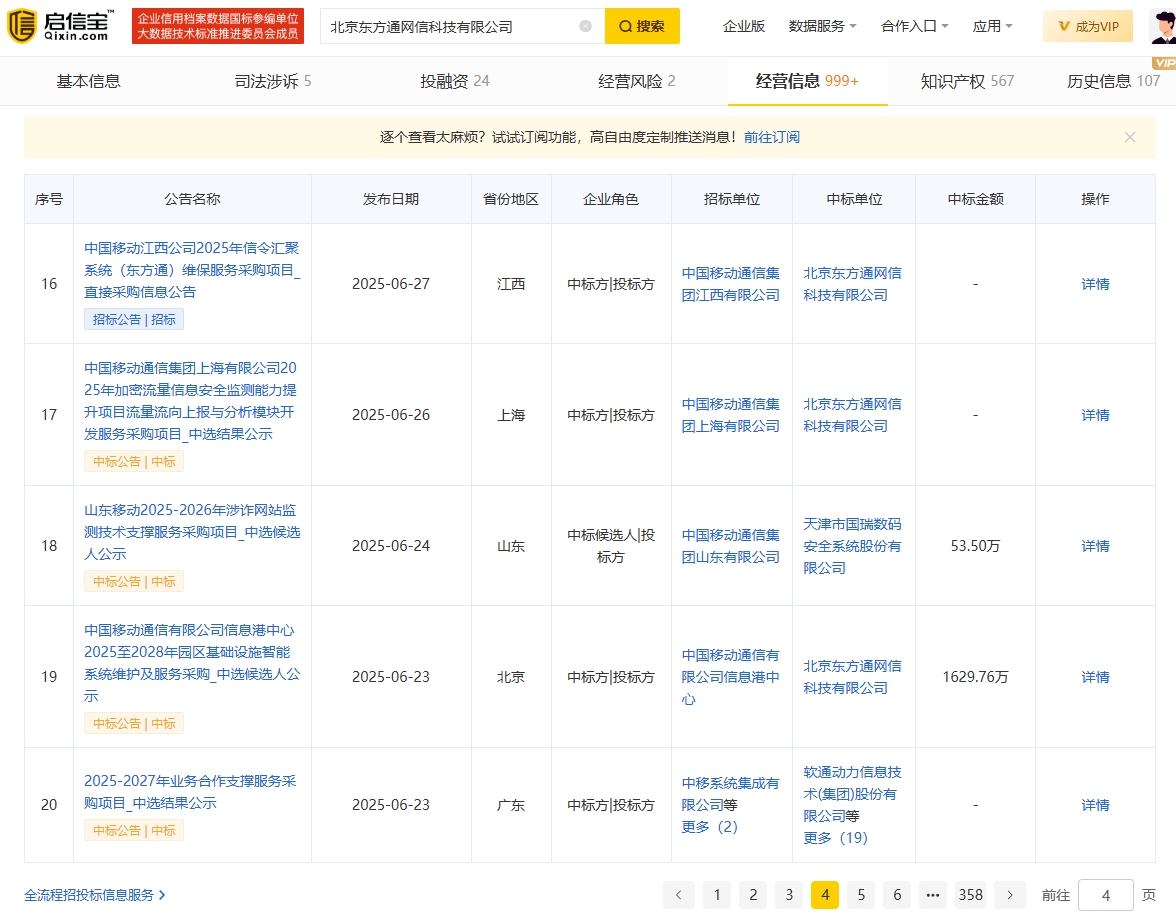Viewport: 1176px width, 921px height.
Task: Open 中国移动通信有限公司信息港中心 tenderer link
Action: (x=730, y=676)
